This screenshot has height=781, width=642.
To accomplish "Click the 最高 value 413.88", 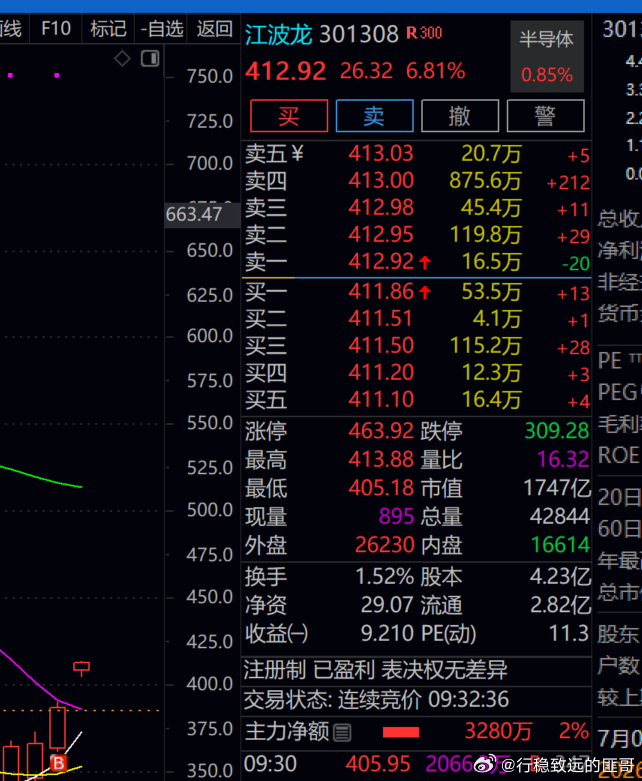I will (381, 459).
